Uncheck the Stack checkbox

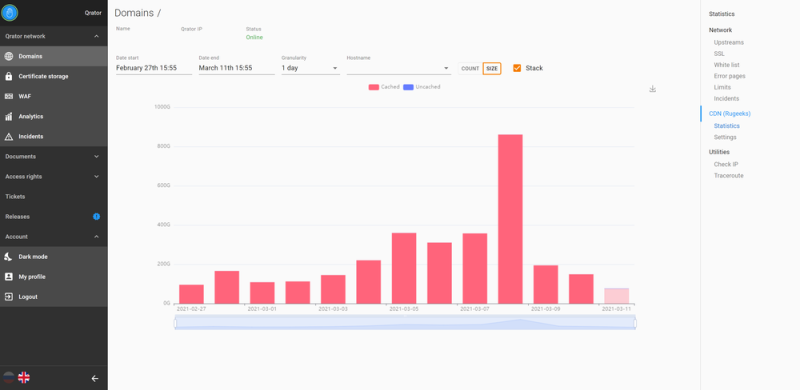517,68
